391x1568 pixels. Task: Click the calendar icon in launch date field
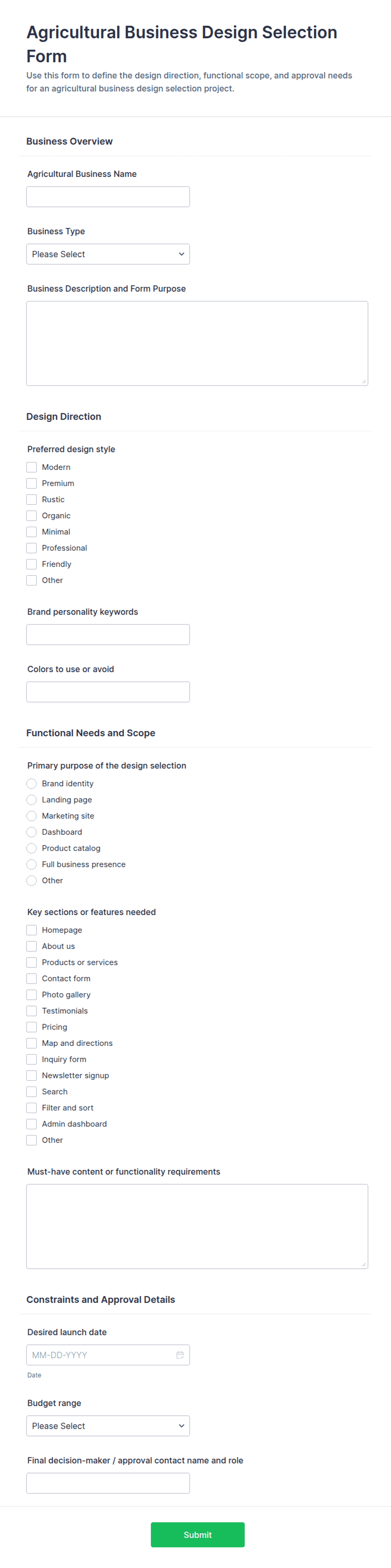pyautogui.click(x=180, y=1355)
